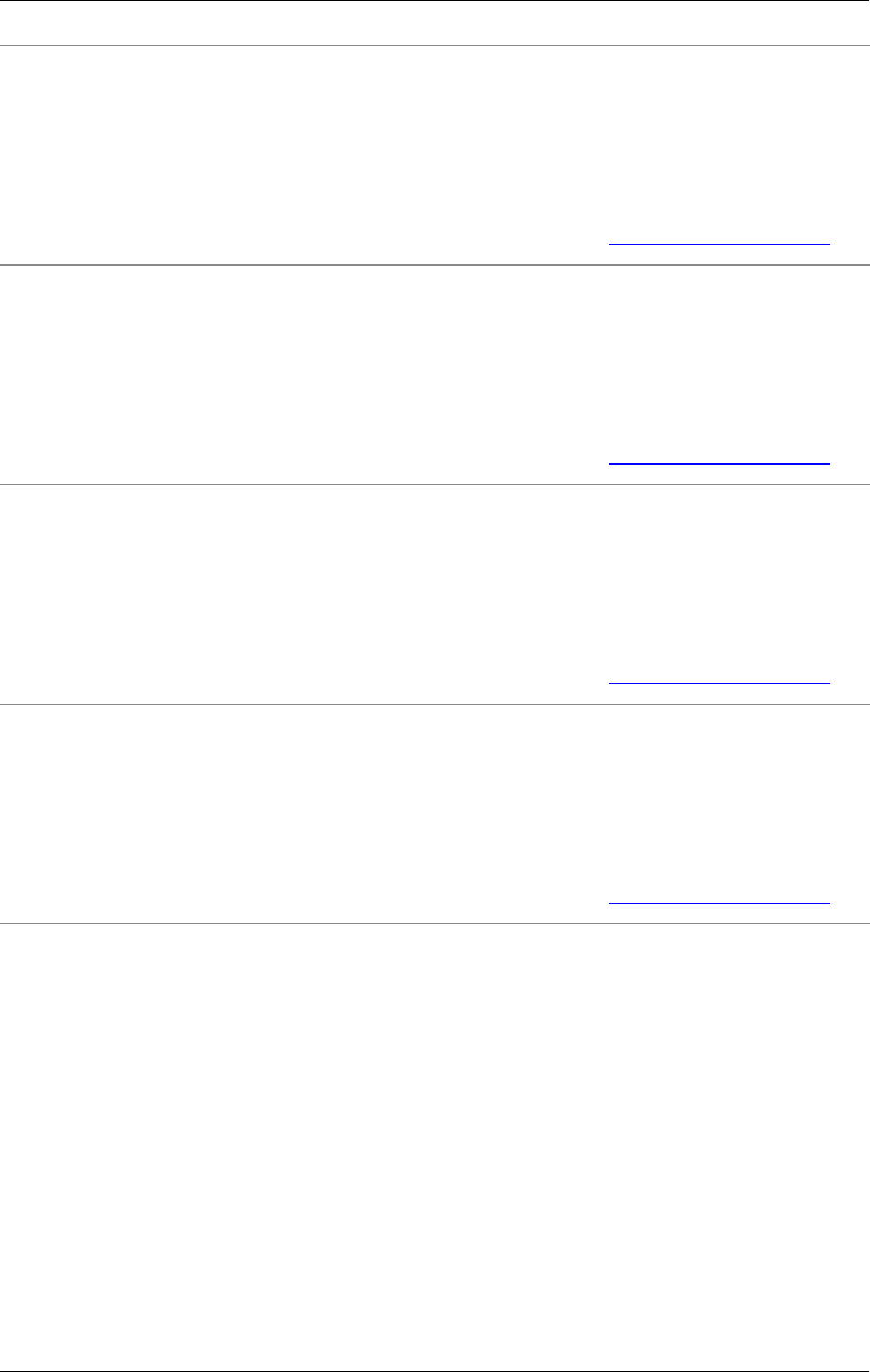Click the divider between first and second rows
The width and height of the screenshot is (870, 1372).
pyautogui.click(x=435, y=265)
